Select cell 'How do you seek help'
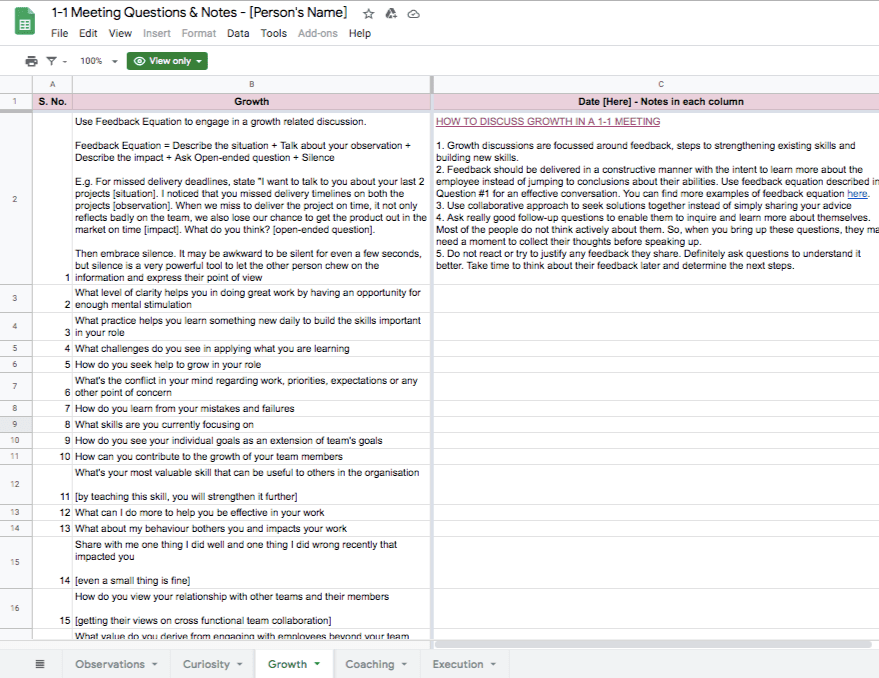 click(252, 365)
